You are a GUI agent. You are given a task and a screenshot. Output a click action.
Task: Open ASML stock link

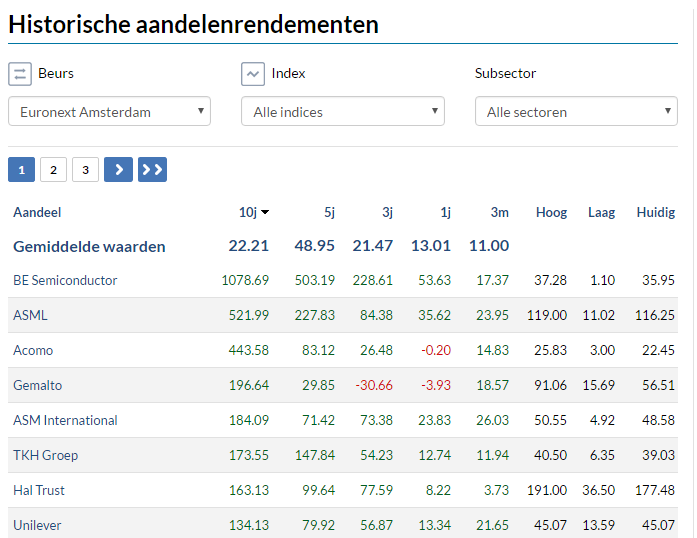[30, 315]
